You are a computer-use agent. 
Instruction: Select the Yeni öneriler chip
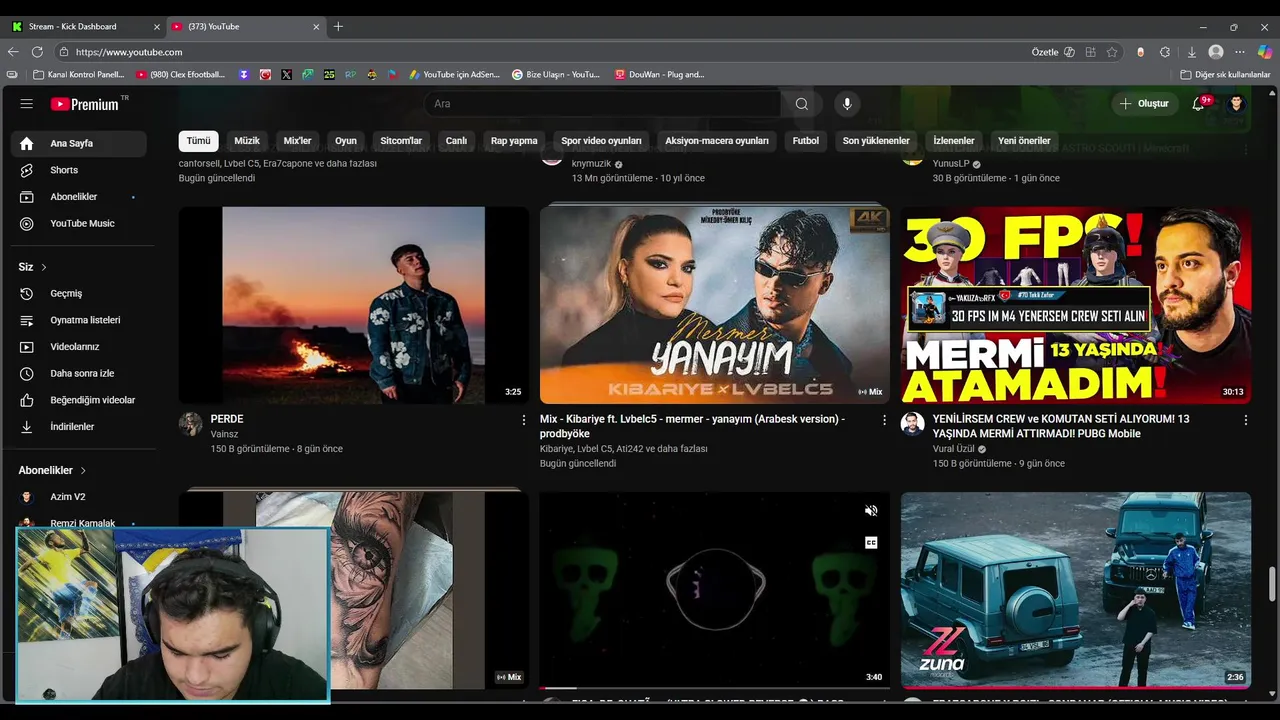pyautogui.click(x=1024, y=141)
